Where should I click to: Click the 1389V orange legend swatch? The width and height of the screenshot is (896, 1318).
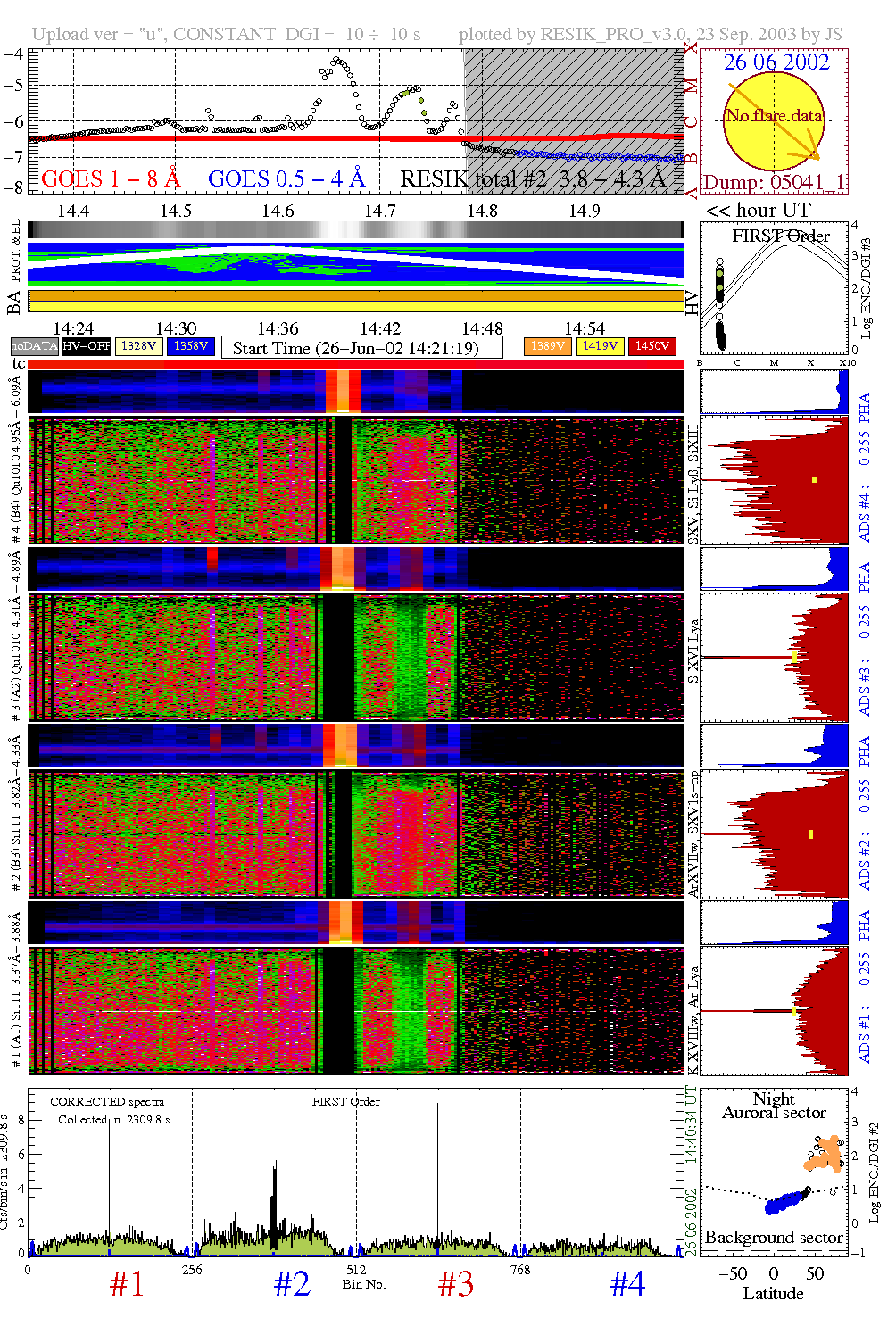click(x=547, y=346)
